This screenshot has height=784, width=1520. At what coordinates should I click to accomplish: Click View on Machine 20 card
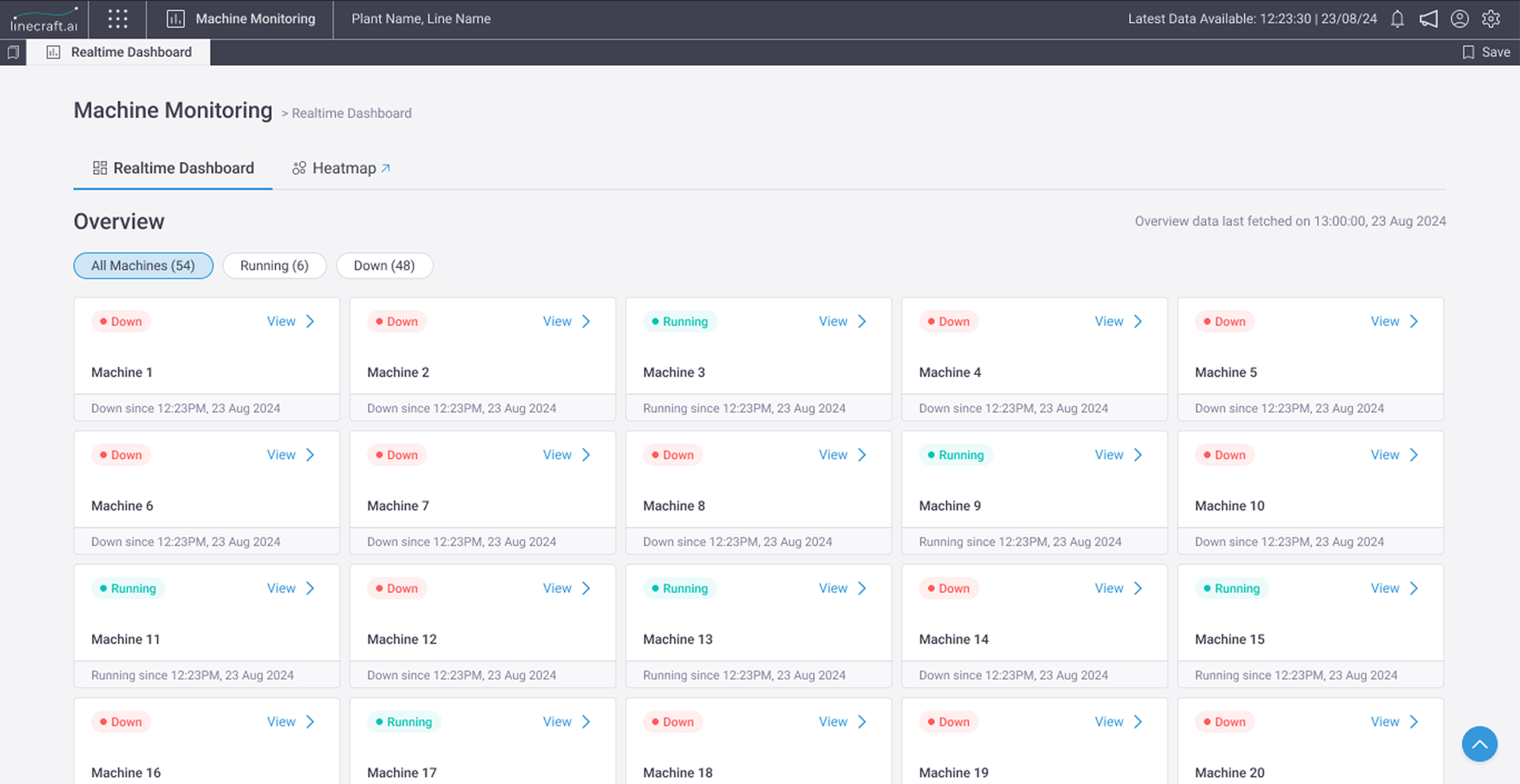coord(1384,722)
